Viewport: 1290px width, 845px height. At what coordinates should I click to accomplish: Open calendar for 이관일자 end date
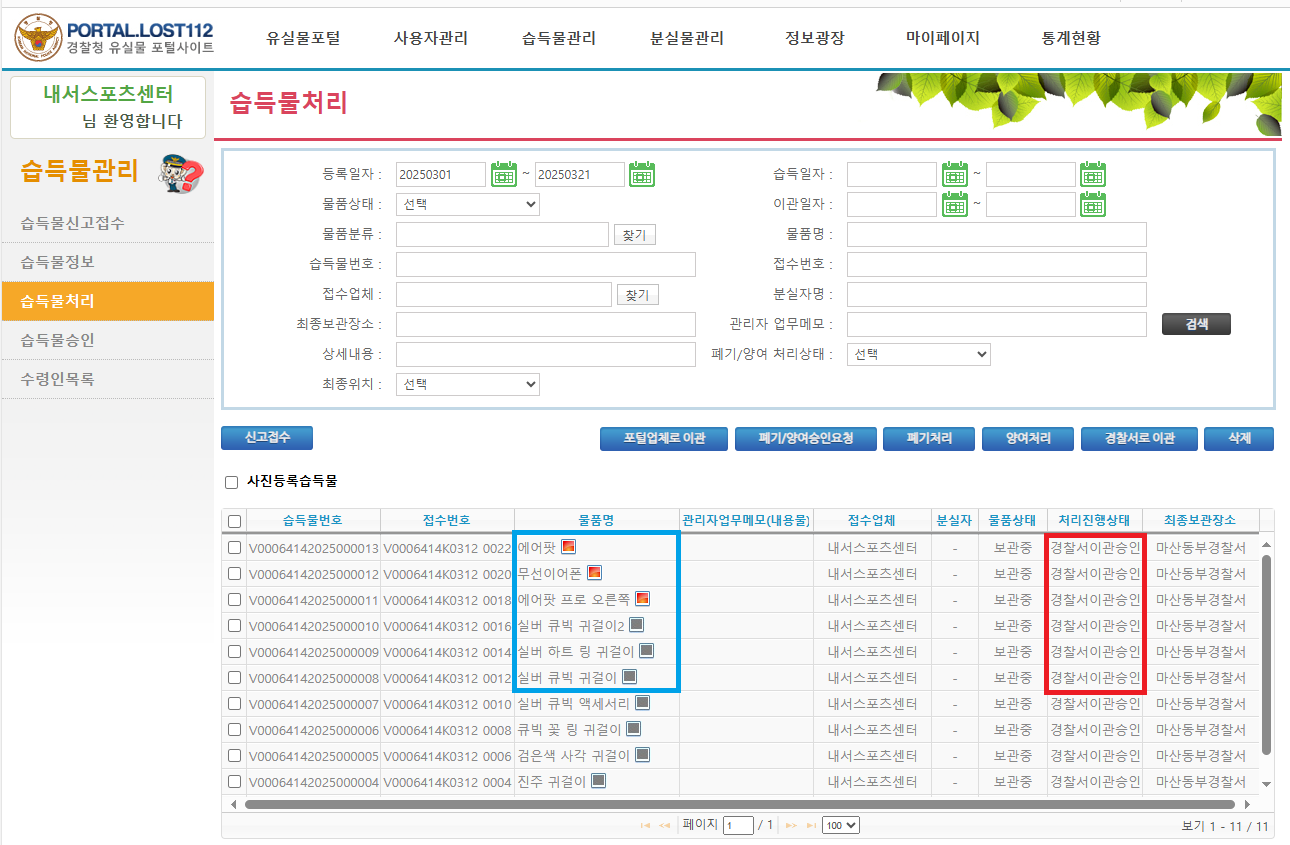[x=1092, y=205]
